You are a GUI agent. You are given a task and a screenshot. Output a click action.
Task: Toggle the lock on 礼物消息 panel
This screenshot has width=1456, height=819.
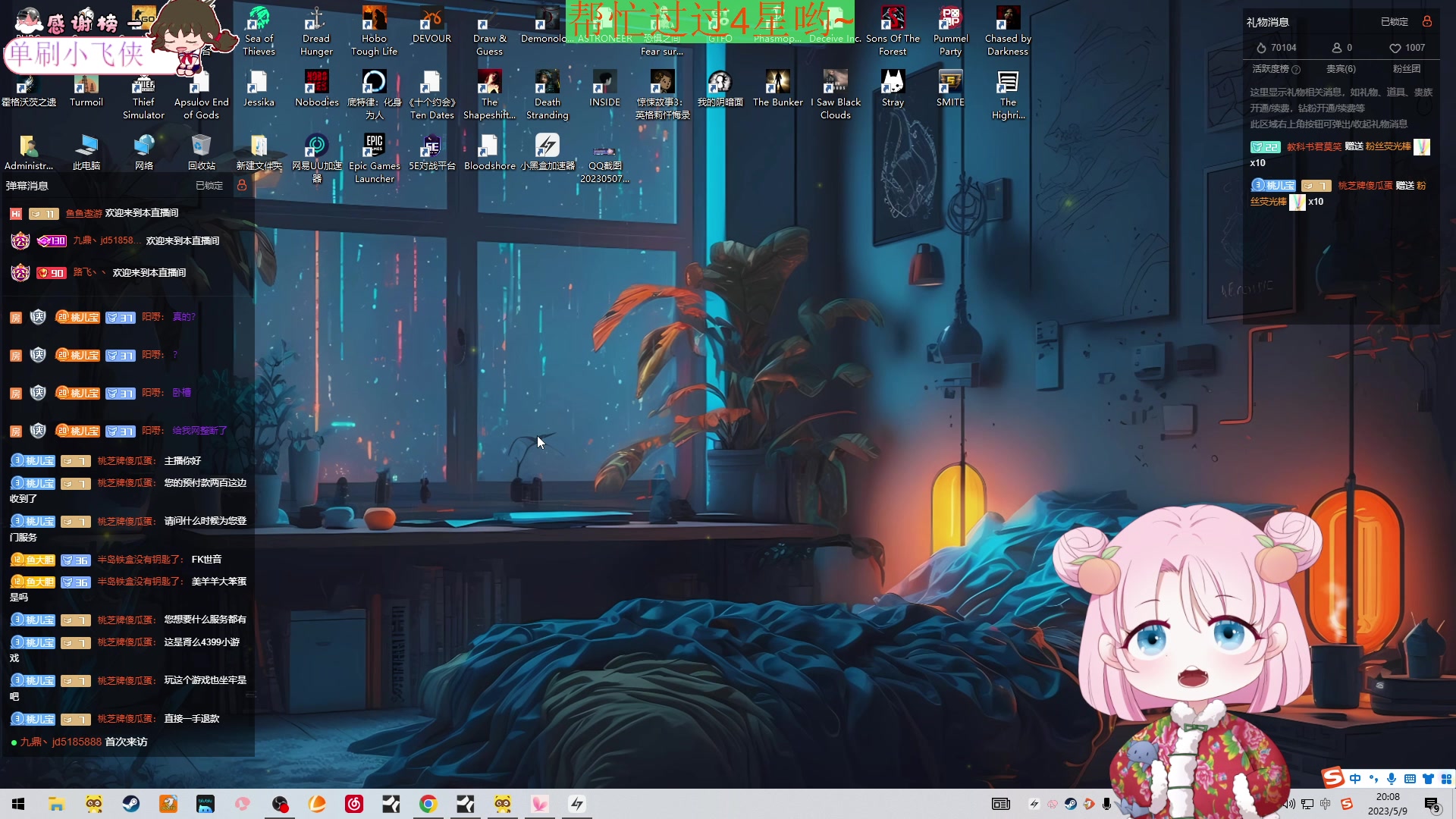tap(1426, 21)
